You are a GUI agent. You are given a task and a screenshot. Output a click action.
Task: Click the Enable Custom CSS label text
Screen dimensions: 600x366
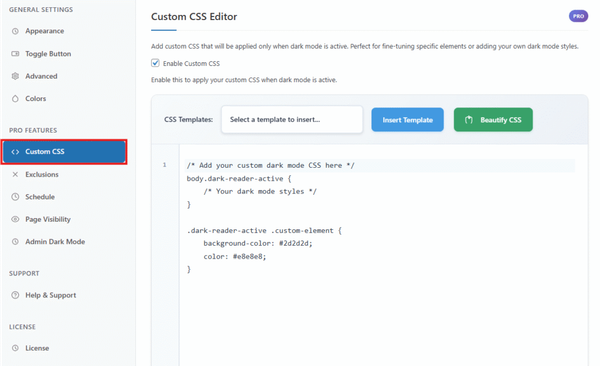point(191,64)
